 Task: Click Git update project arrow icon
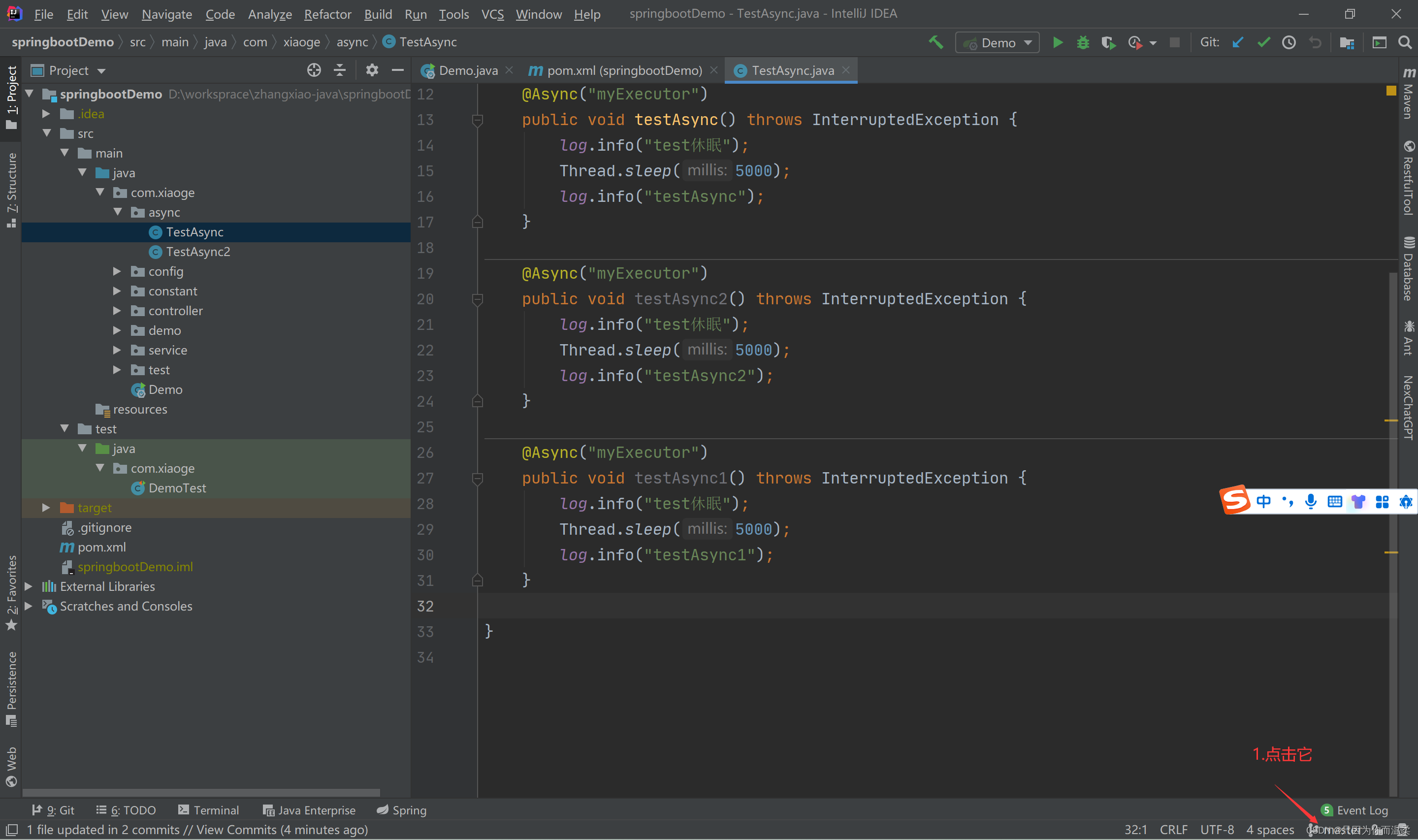[1237, 42]
